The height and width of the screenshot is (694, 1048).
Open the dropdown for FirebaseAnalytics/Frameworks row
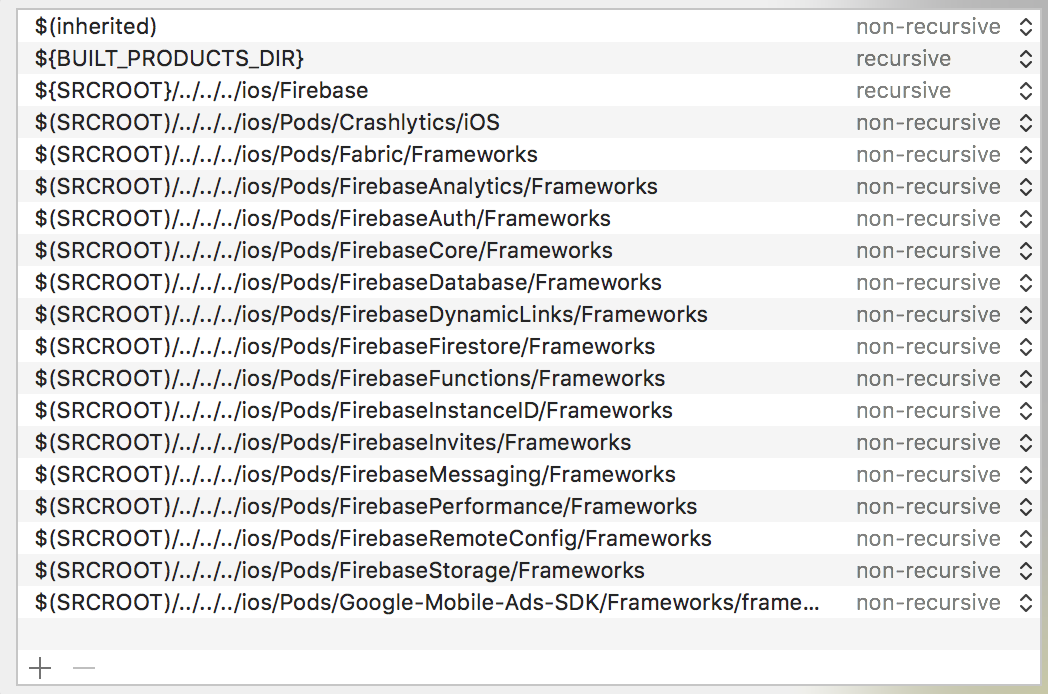[1026, 186]
